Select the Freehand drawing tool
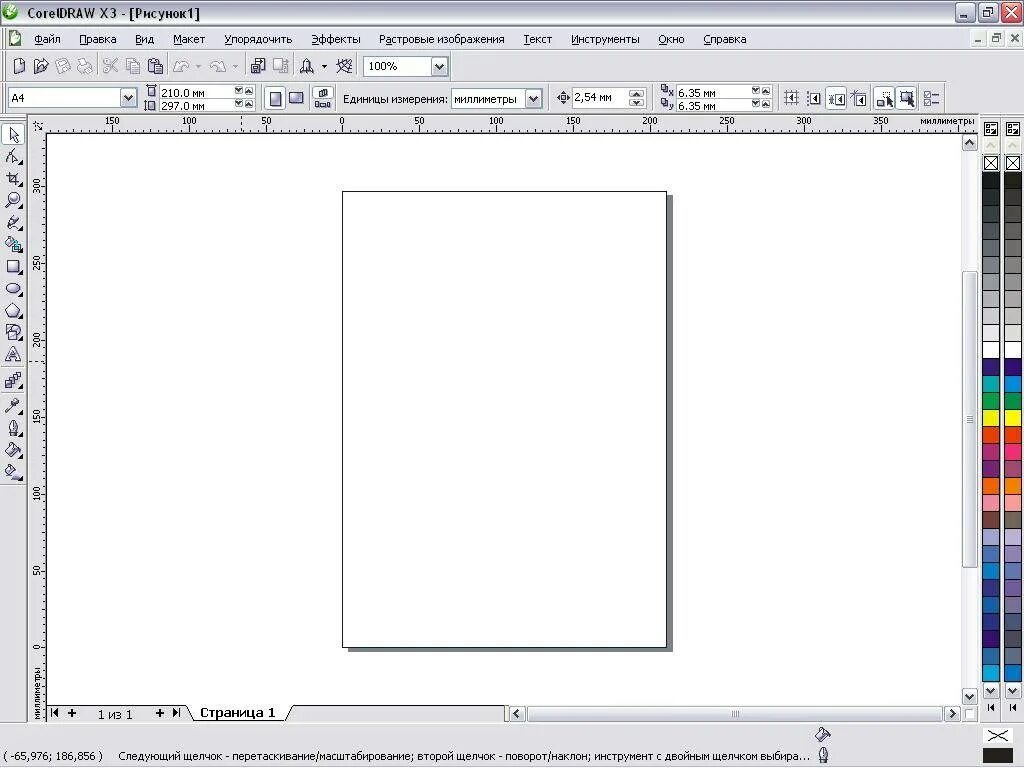 (x=13, y=223)
